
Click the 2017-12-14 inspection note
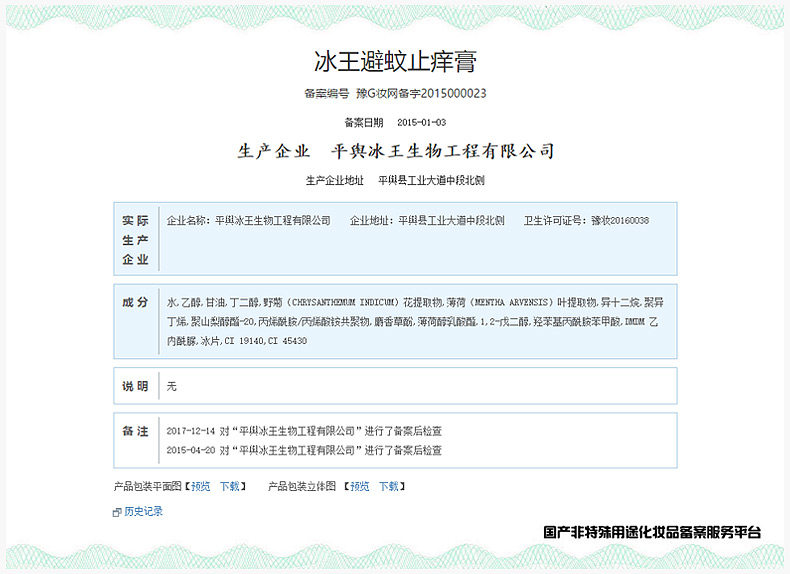pyautogui.click(x=304, y=431)
